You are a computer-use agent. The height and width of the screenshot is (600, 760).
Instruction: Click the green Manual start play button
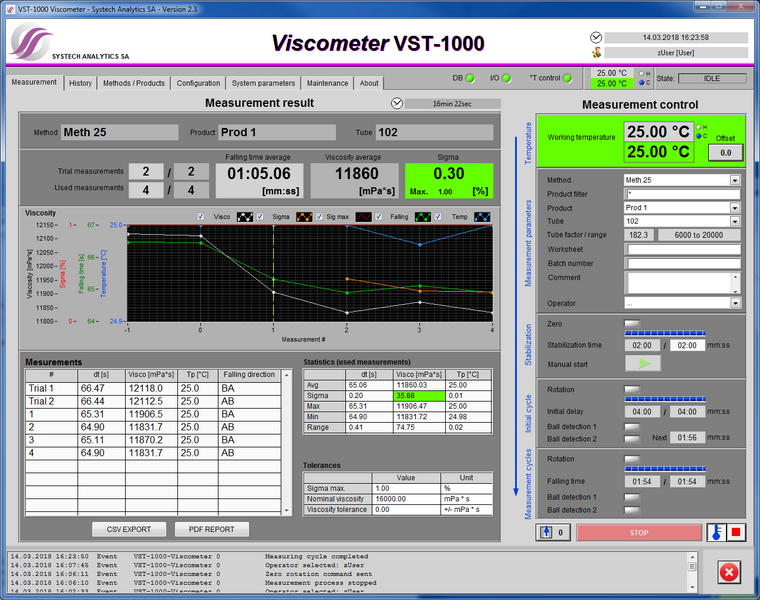pos(643,363)
